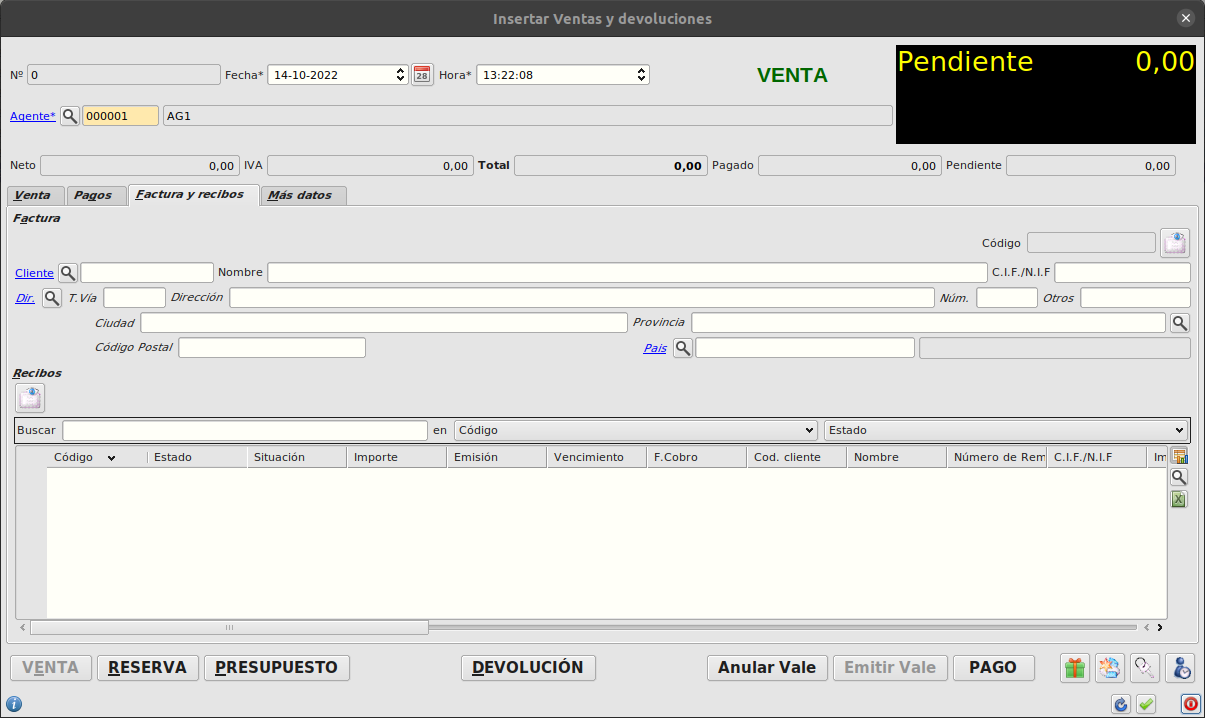
Task: Follow the País link
Action: [x=655, y=348]
